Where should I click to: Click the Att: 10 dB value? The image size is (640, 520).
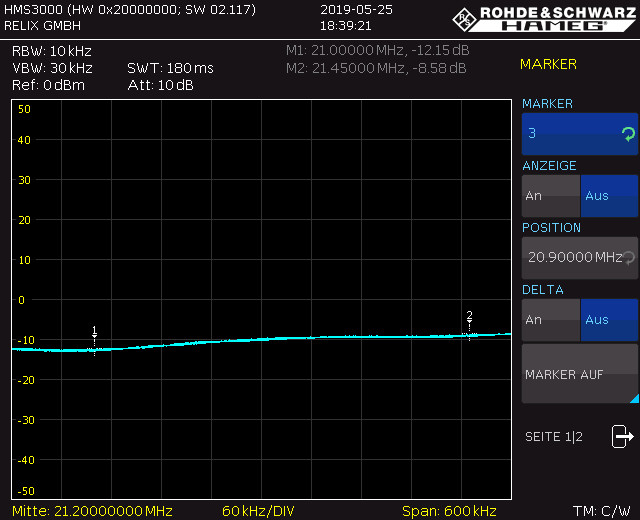(160, 85)
